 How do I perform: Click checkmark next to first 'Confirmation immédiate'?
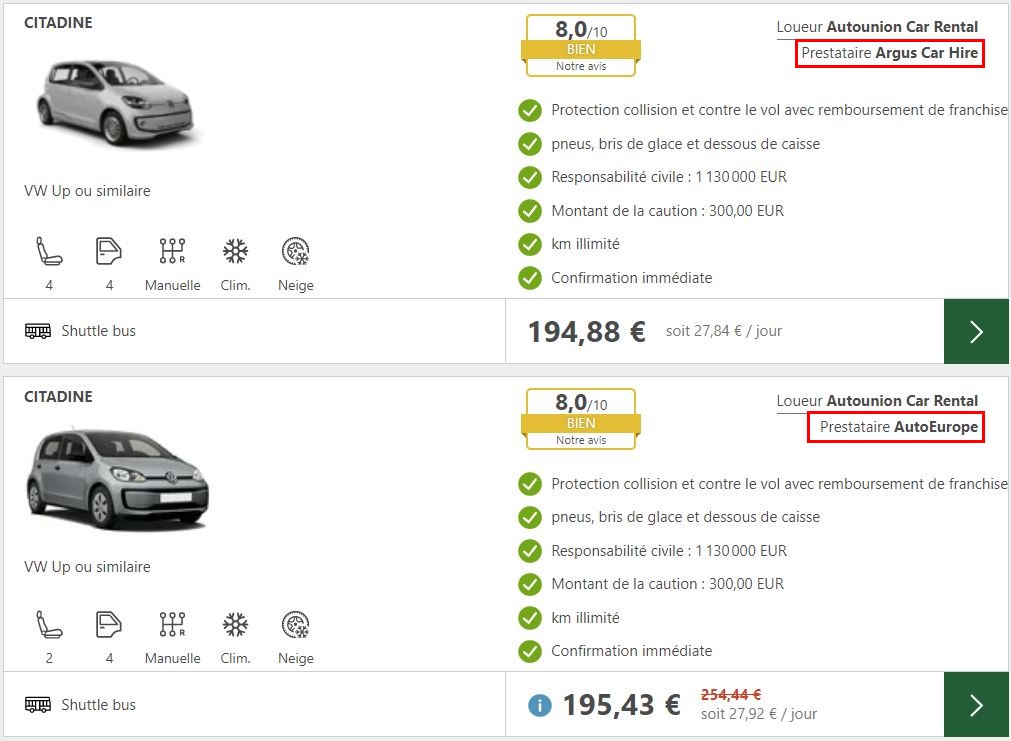[530, 278]
